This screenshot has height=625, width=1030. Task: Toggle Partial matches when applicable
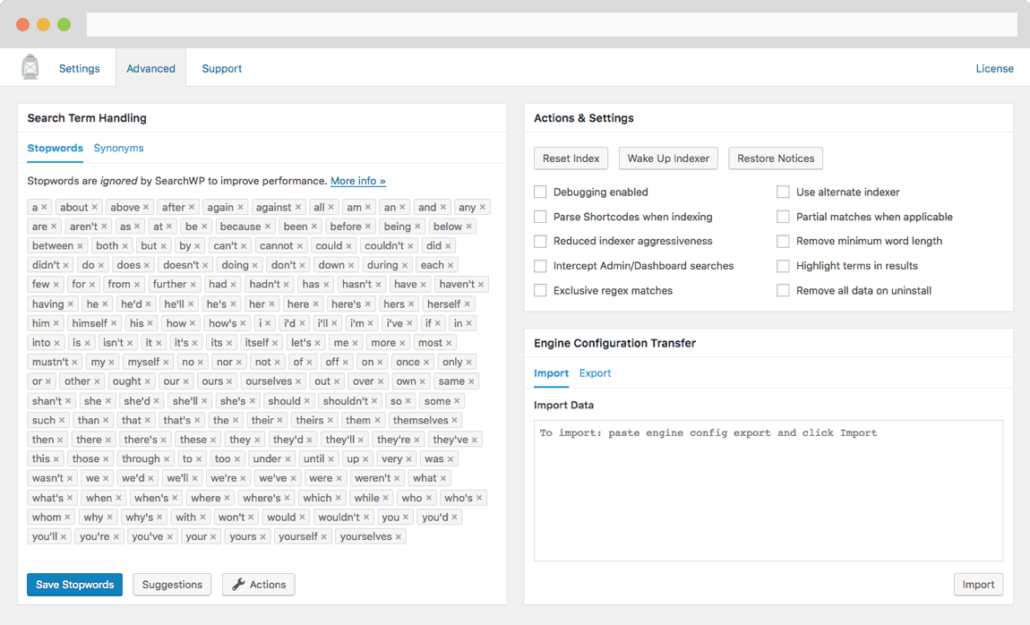click(x=782, y=217)
